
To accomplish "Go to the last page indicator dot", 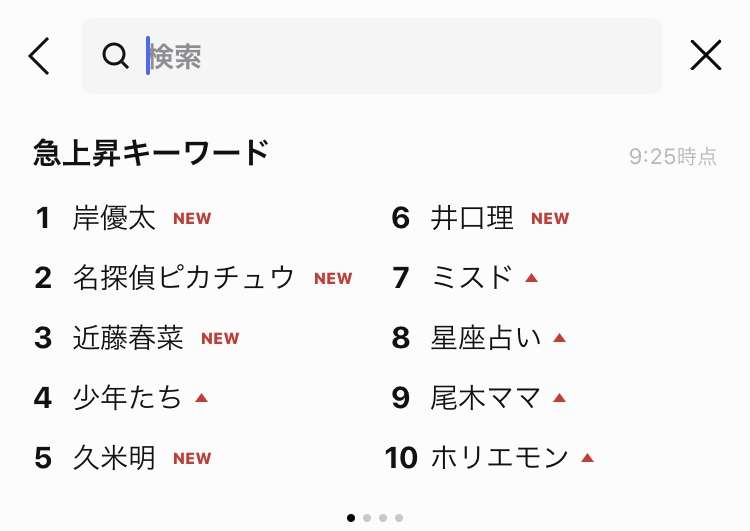I will 399,518.
